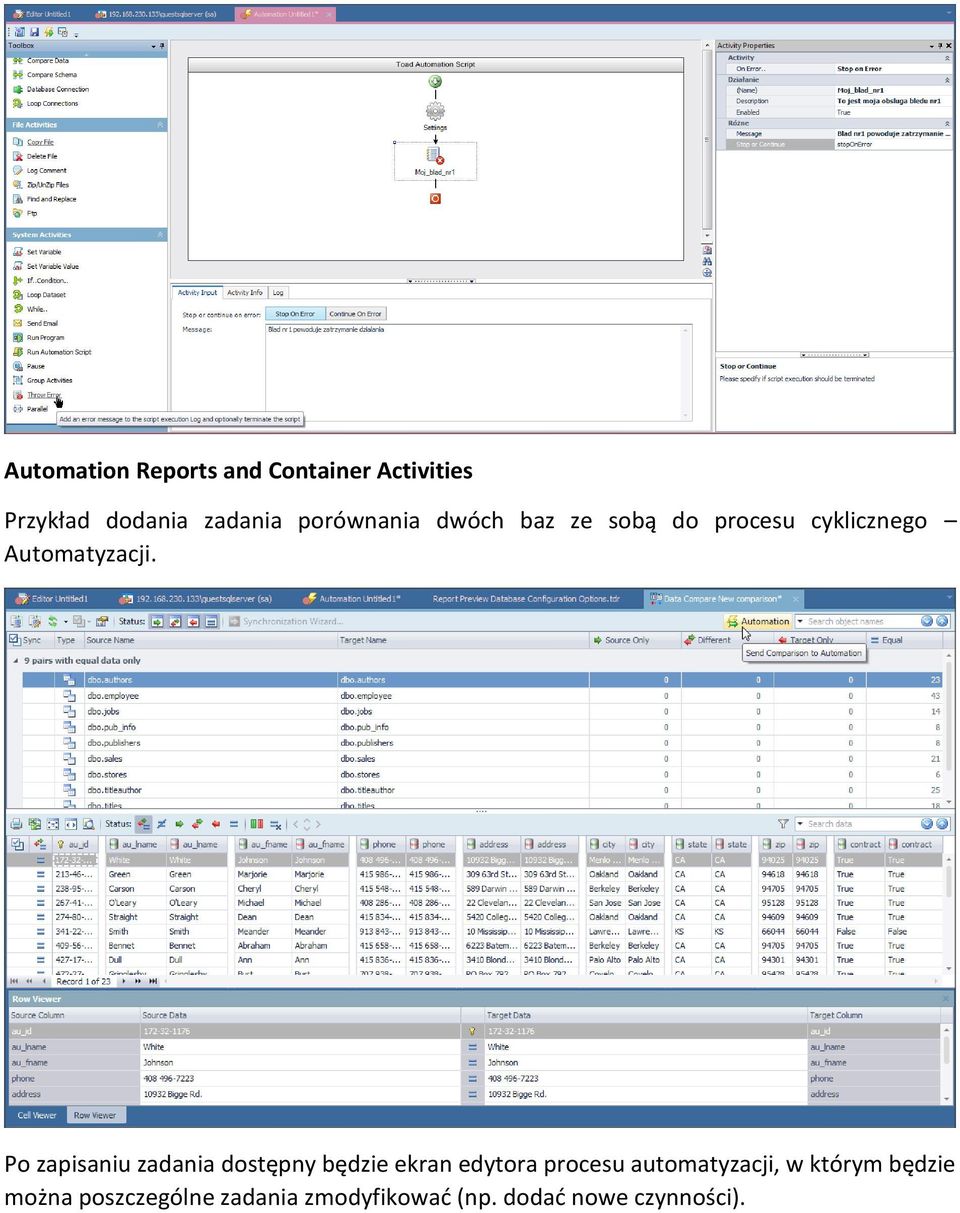The image size is (960, 1213).
Task: Select the Find and Replace activity
Action: 44,199
